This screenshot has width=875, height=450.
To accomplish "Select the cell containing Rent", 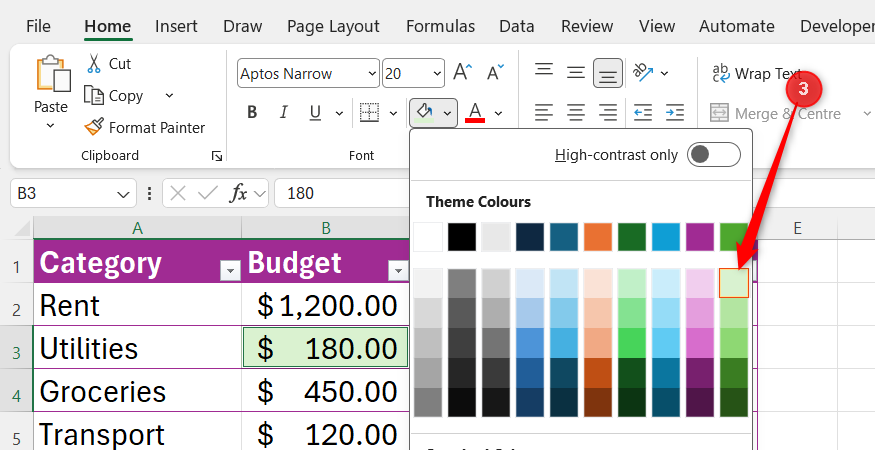I will click(137, 305).
